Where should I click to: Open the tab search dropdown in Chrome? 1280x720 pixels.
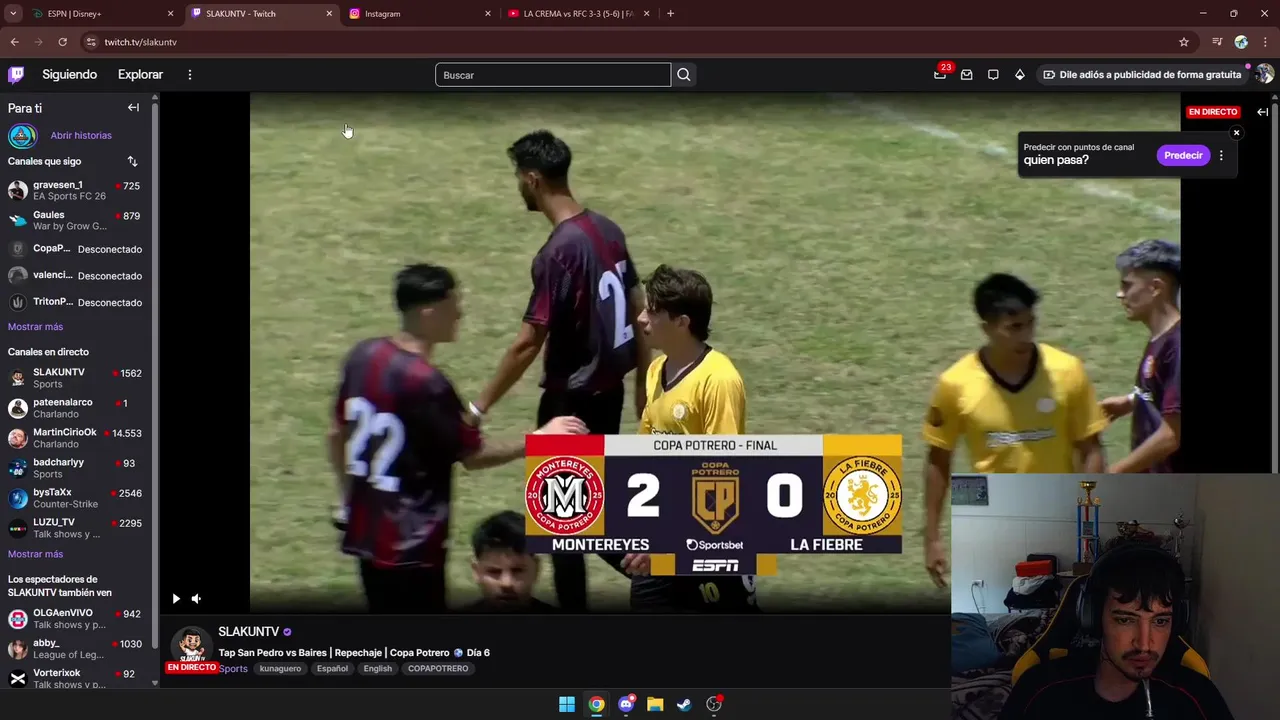click(13, 14)
